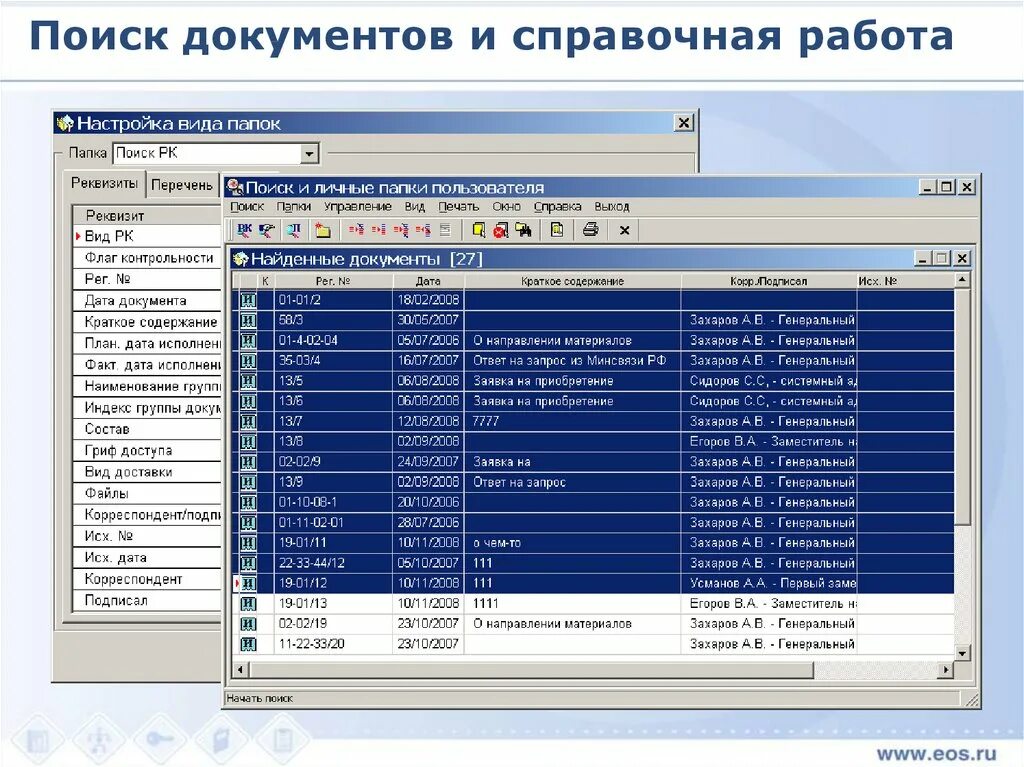The width and height of the screenshot is (1024, 767).
Task: Click the grey list view toolbar icon
Action: (x=445, y=229)
